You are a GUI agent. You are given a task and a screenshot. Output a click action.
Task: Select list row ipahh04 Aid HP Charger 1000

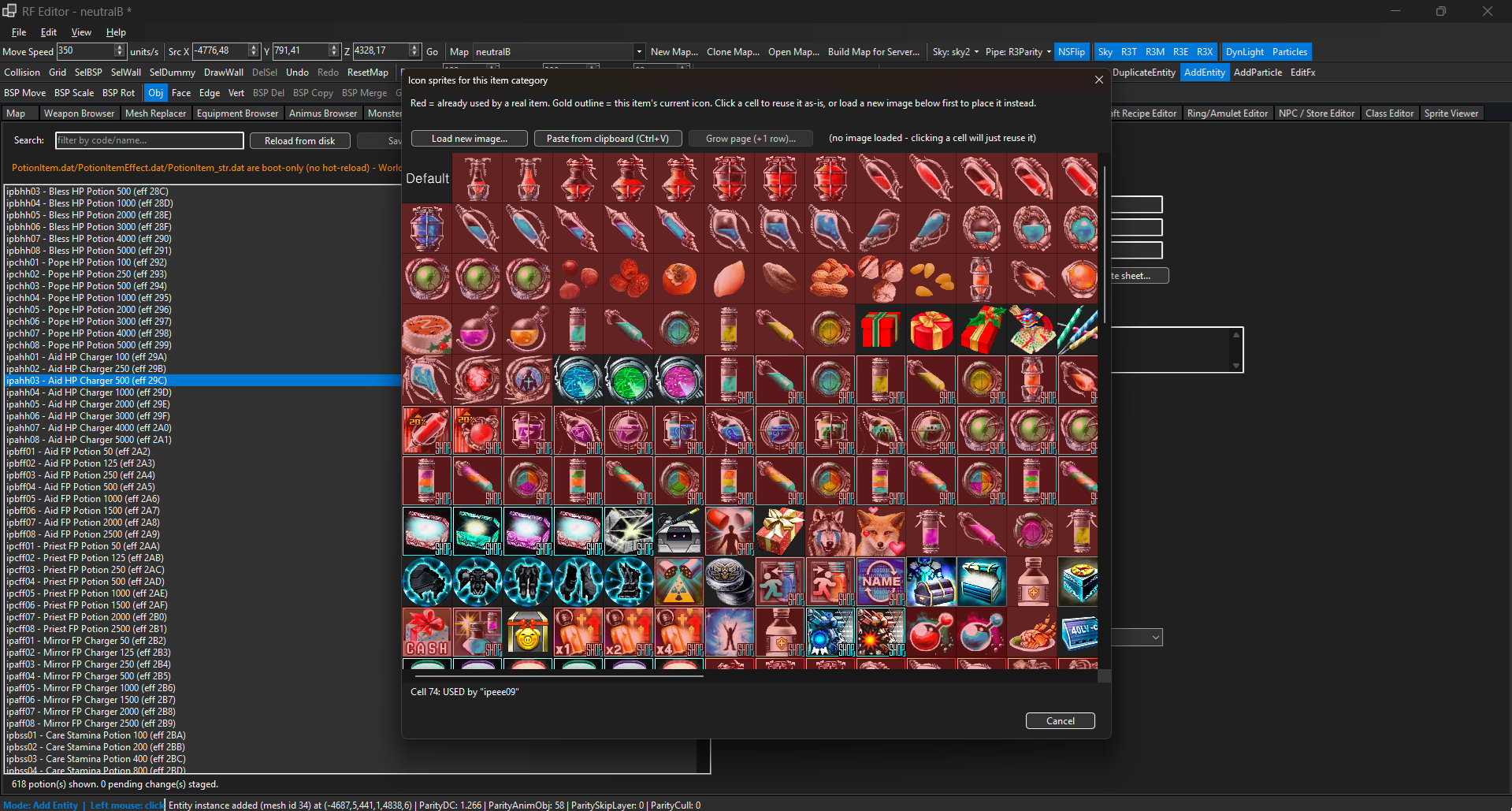pyautogui.click(x=202, y=392)
